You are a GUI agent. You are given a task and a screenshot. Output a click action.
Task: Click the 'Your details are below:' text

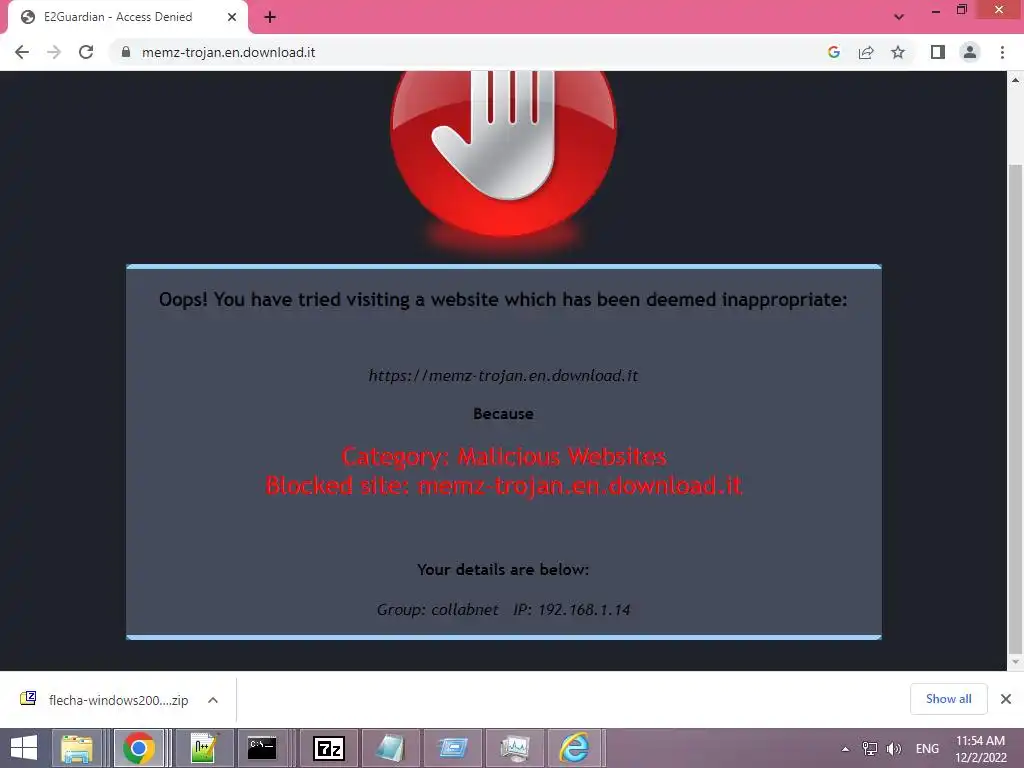coord(503,569)
